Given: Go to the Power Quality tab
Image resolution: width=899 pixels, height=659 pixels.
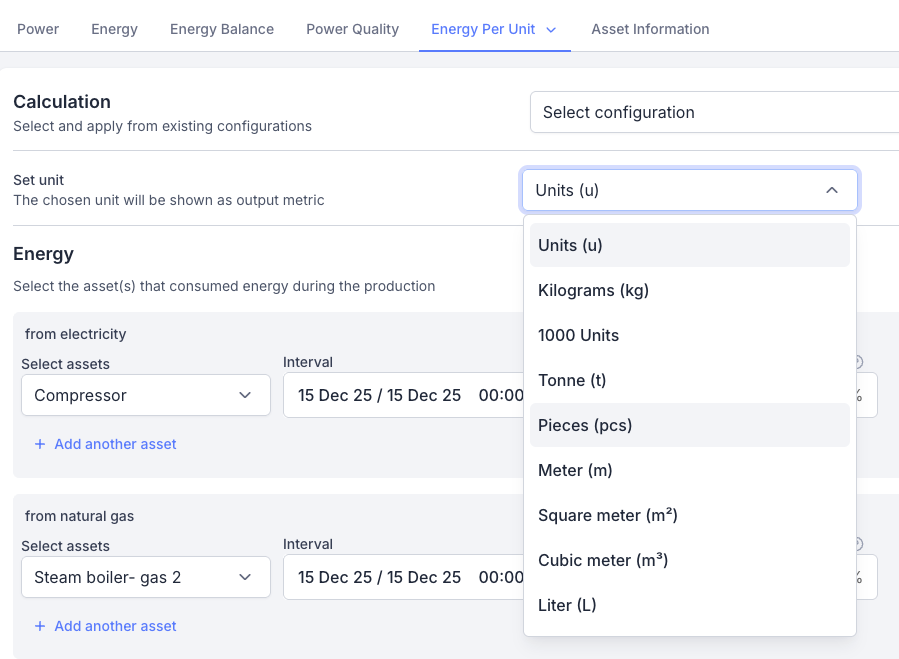Looking at the screenshot, I should coord(352,29).
